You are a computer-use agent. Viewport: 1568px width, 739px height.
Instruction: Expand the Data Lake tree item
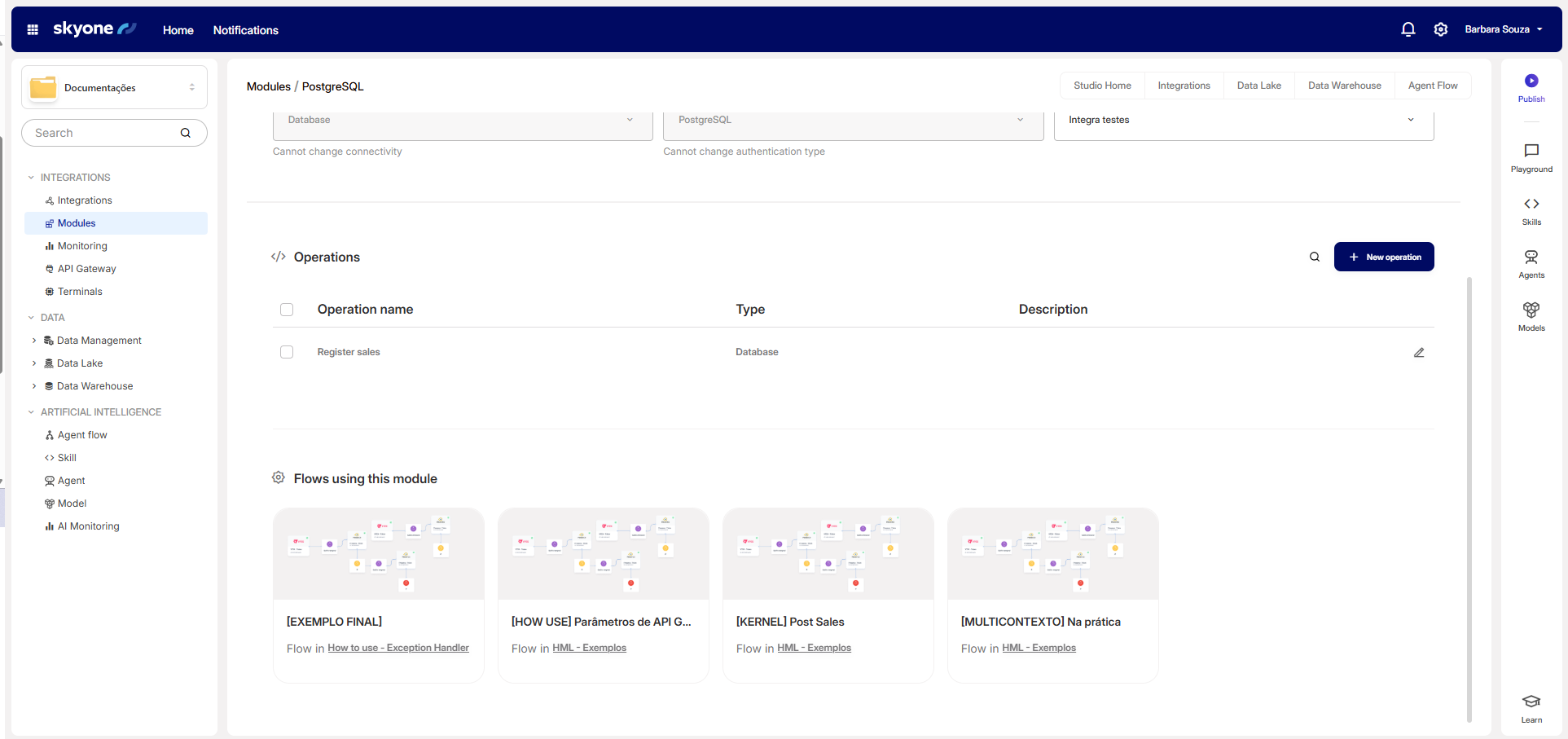coord(34,363)
